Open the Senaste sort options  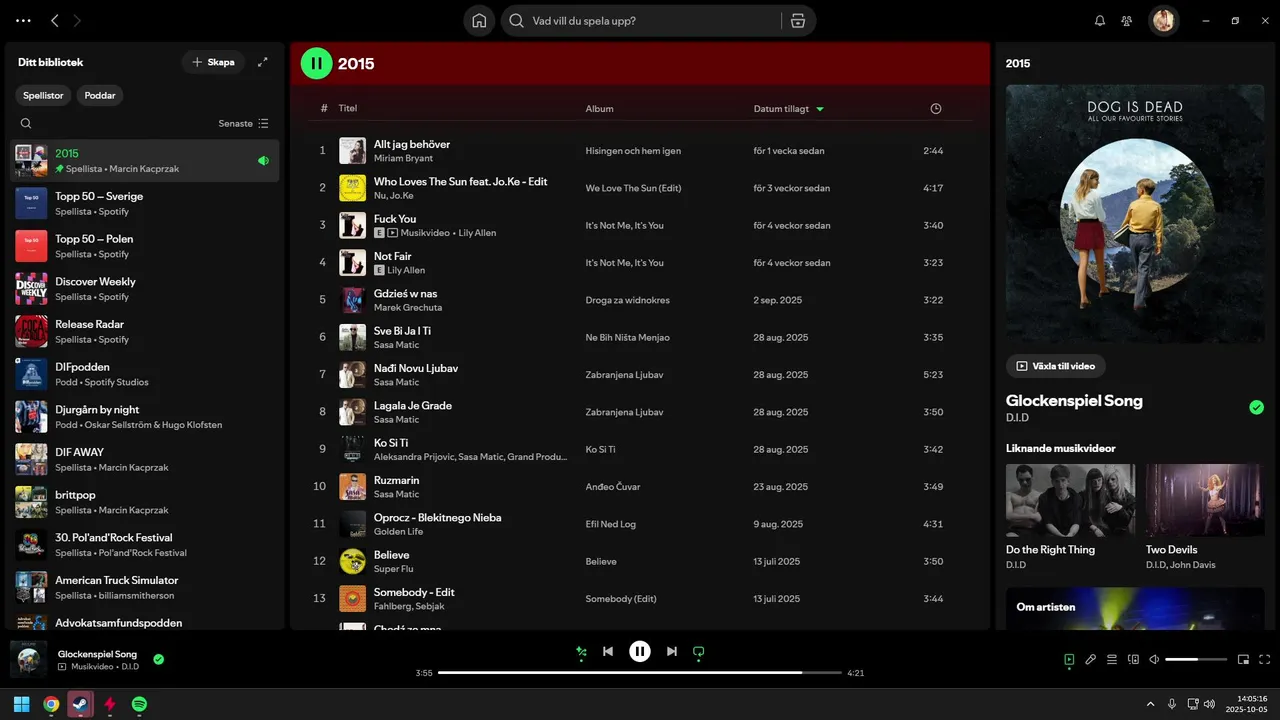(x=244, y=124)
